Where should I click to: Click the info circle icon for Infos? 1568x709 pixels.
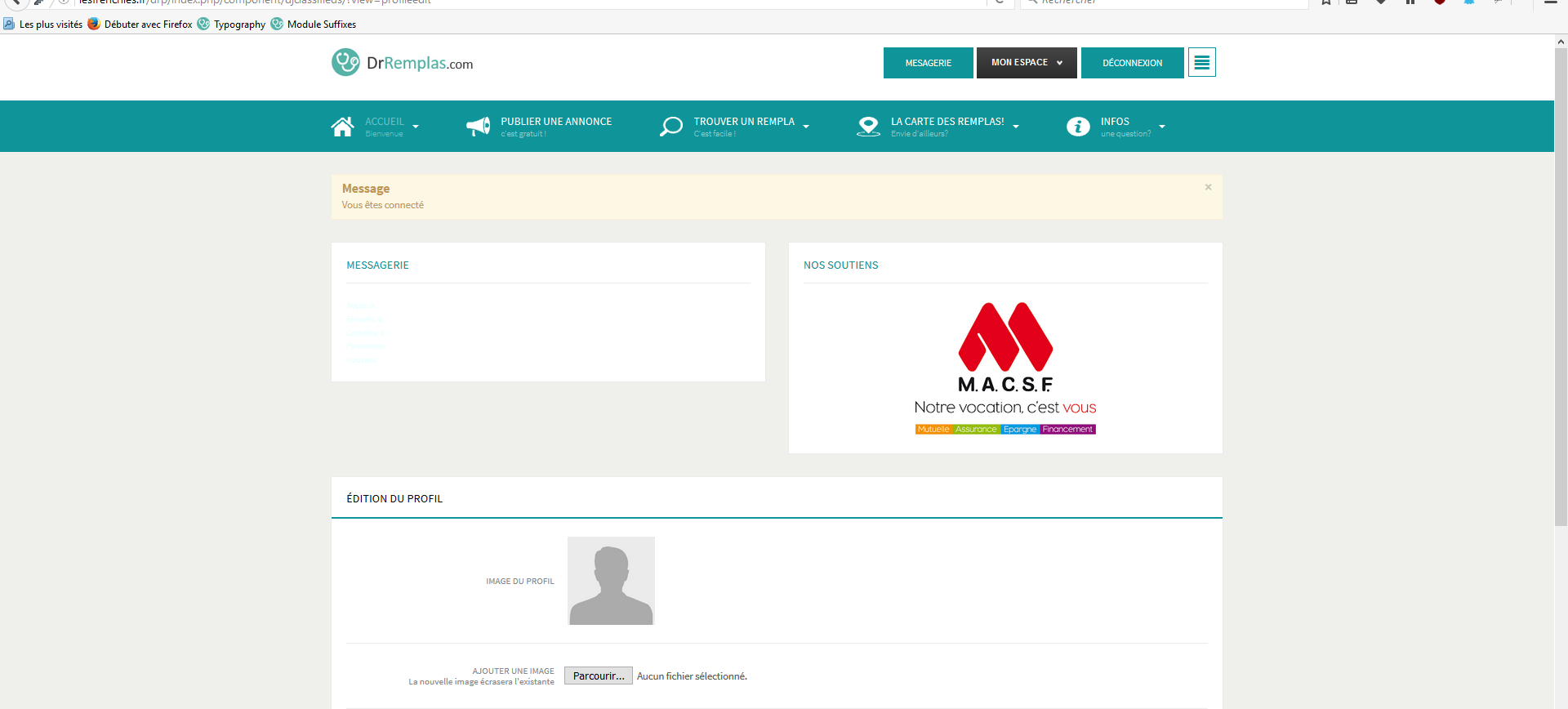coord(1078,127)
